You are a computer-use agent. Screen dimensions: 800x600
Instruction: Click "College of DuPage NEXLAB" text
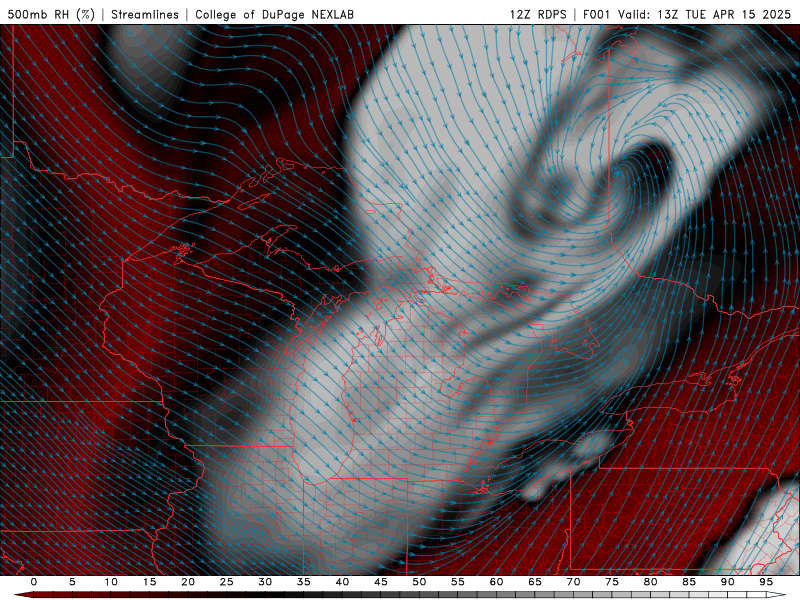pos(274,14)
